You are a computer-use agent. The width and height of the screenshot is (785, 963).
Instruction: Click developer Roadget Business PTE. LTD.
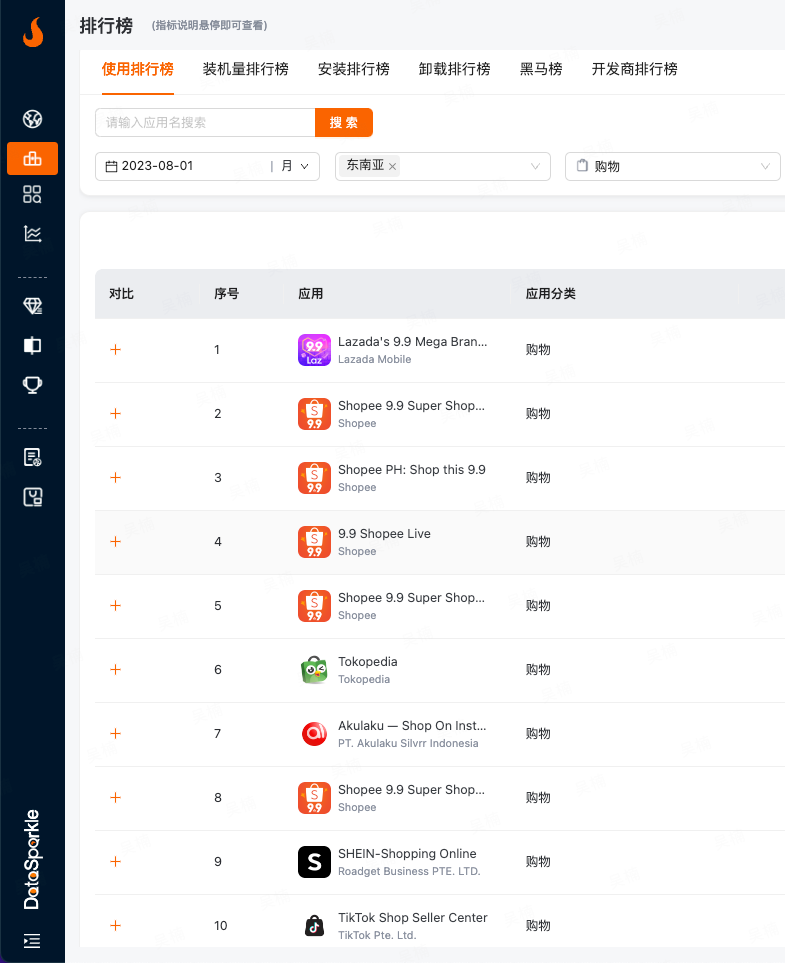pyautogui.click(x=409, y=871)
